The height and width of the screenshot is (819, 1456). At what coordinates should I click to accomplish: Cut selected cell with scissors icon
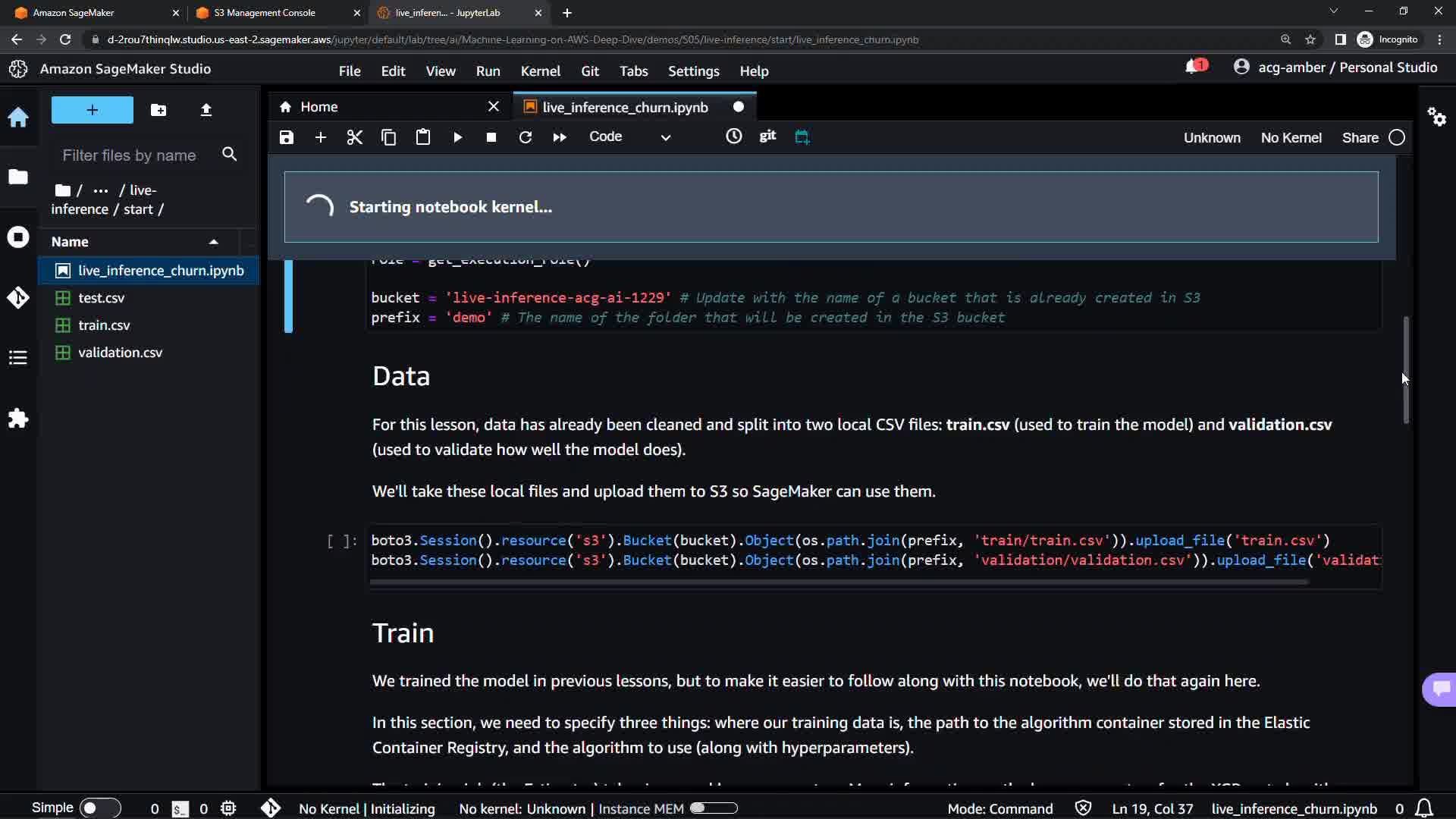pyautogui.click(x=354, y=137)
